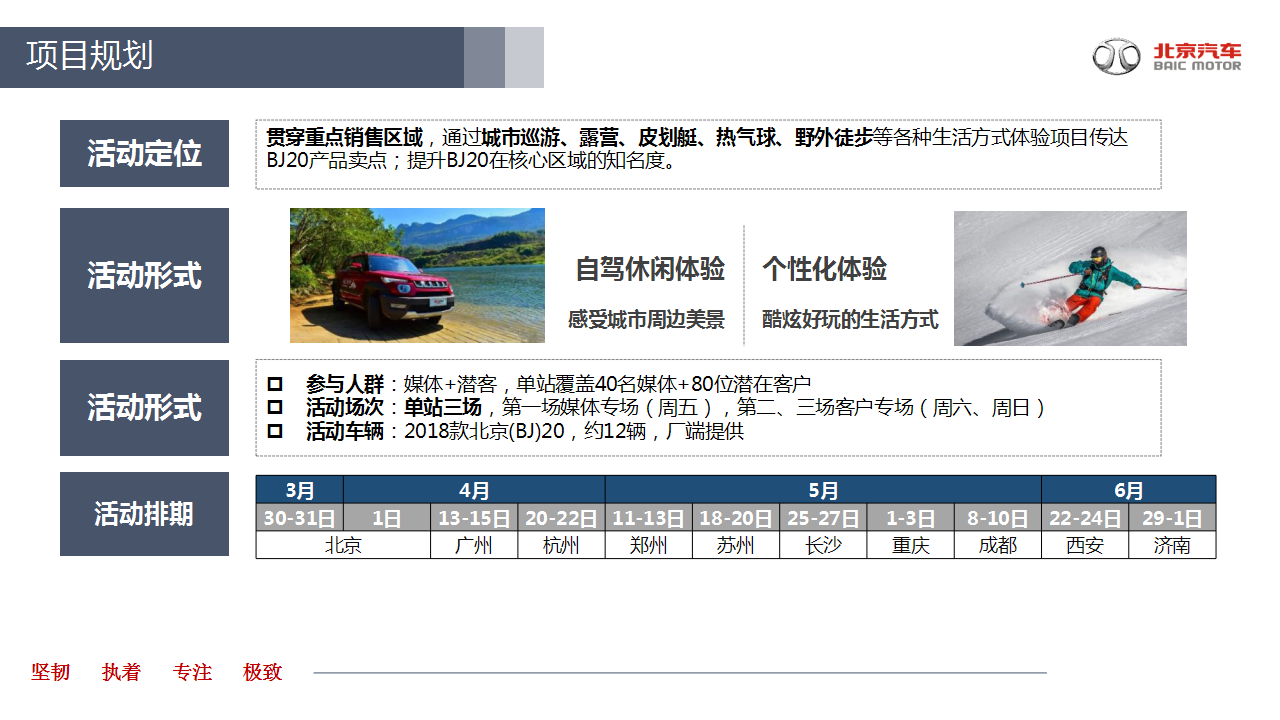Click the red 坚韧 footer word
This screenshot has width=1280, height=720.
pos(51,672)
